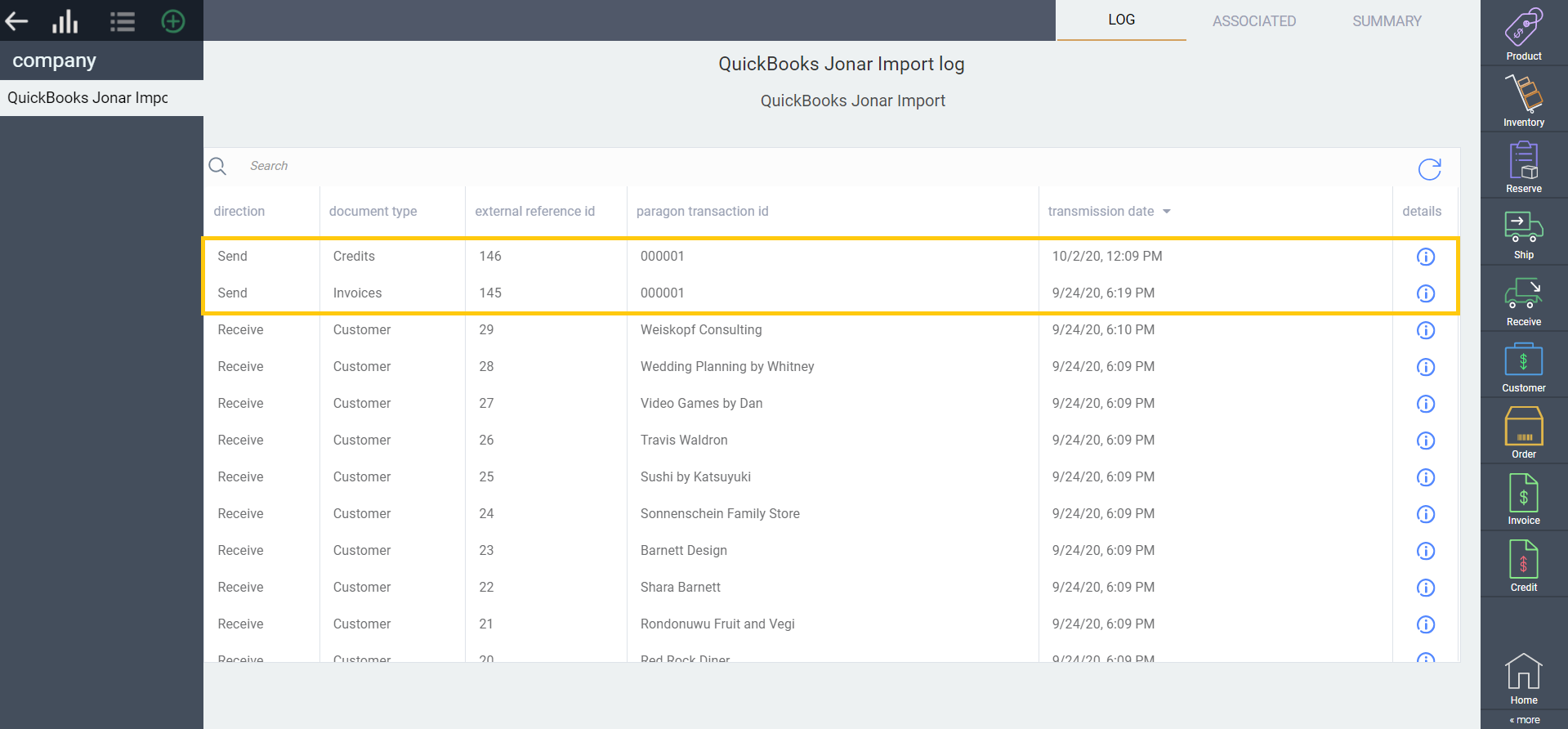This screenshot has width=1568, height=729.
Task: Sort by external reference id header
Action: click(534, 211)
